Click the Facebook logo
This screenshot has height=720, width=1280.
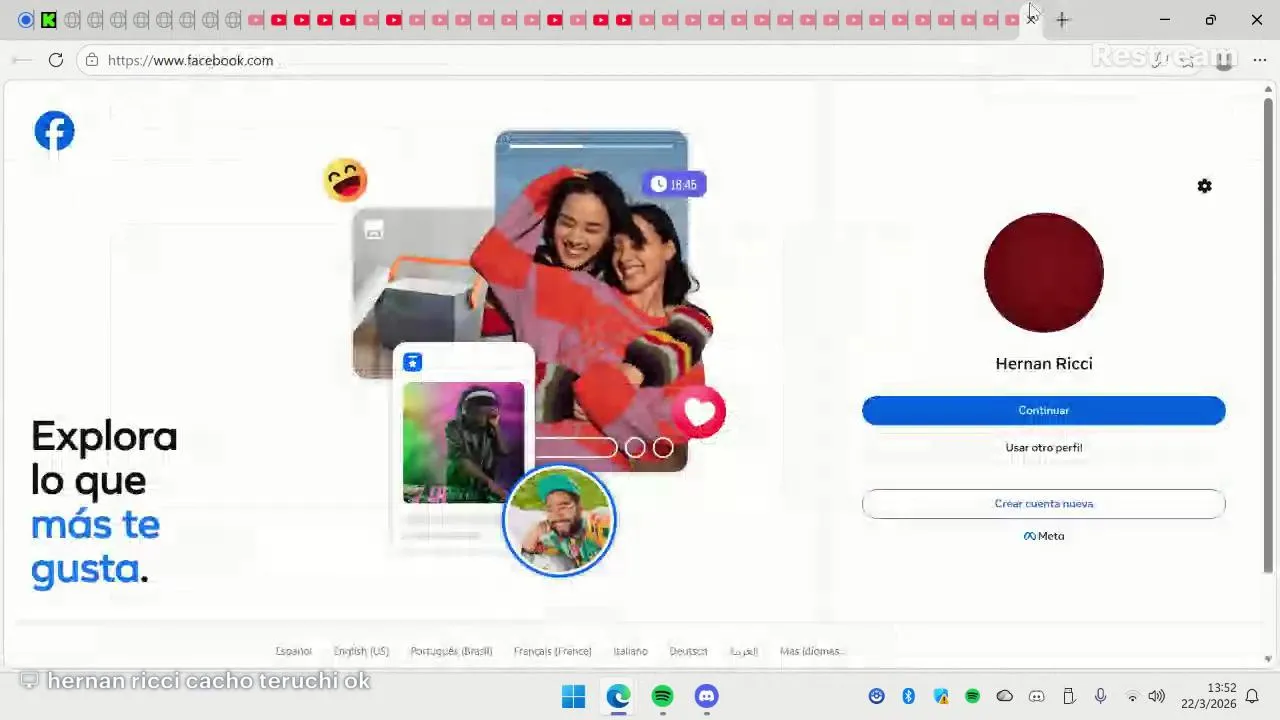[54, 131]
